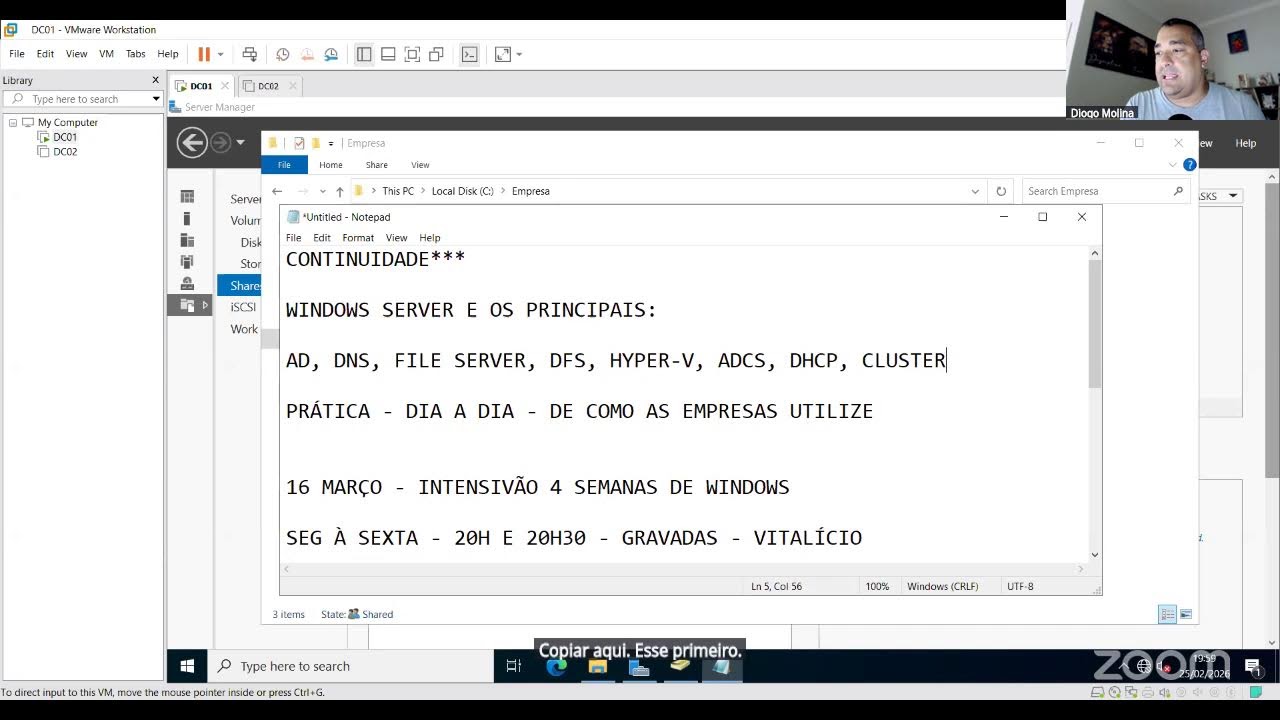Collapse the My Computer tree node
This screenshot has height=720, width=1280.
13,122
